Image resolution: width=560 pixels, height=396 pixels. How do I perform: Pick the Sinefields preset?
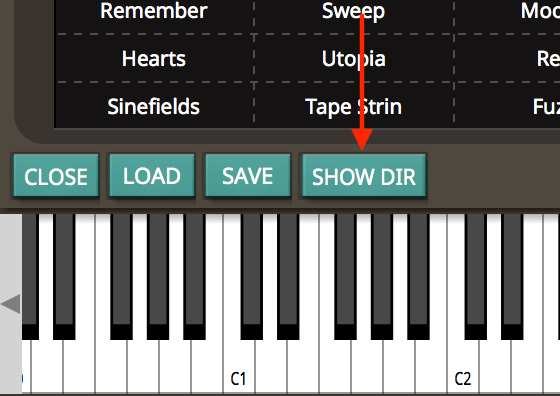point(154,106)
